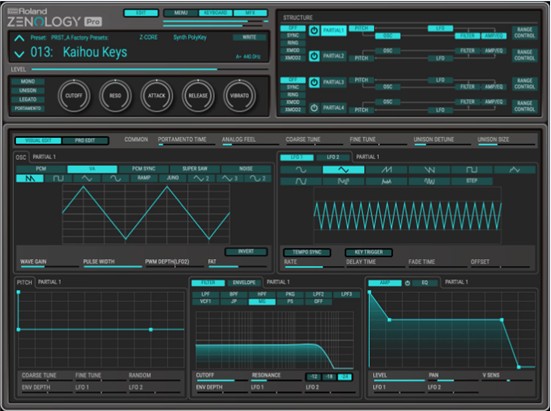Select the triangle oscillator waveform icon

click(x=87, y=178)
